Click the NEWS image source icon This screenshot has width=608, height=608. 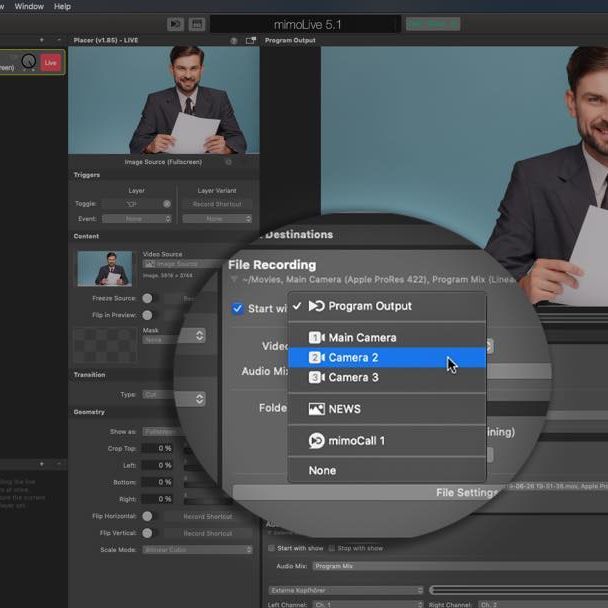(x=316, y=409)
